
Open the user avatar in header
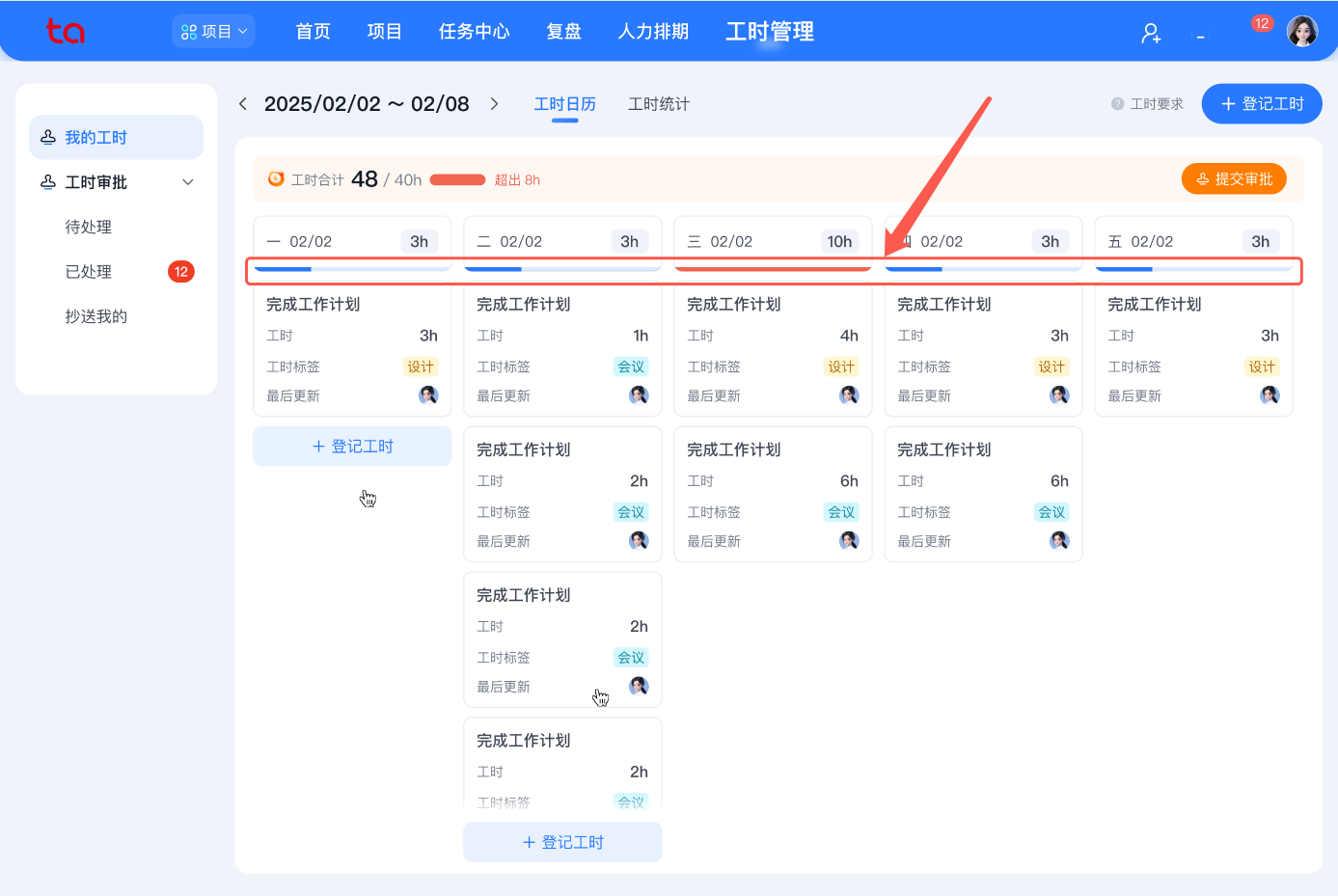pyautogui.click(x=1302, y=32)
